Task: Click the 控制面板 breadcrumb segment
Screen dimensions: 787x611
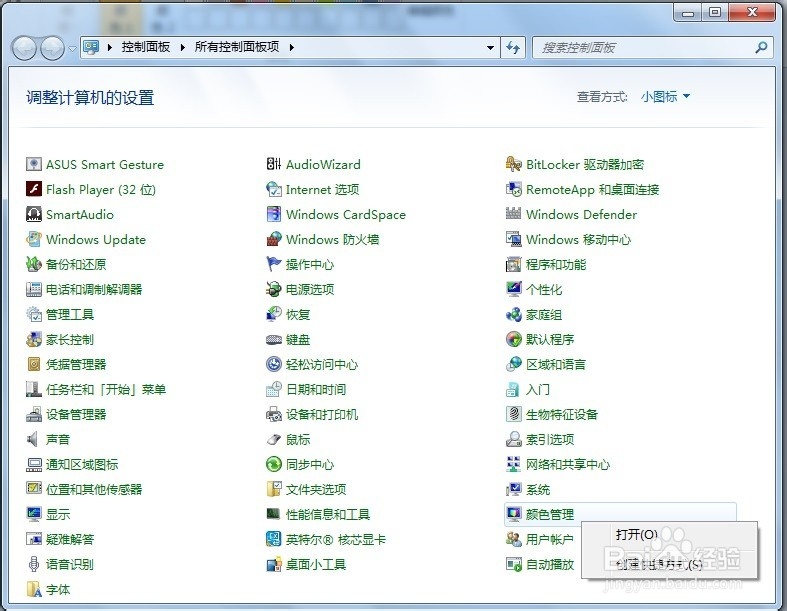Action: [x=146, y=47]
